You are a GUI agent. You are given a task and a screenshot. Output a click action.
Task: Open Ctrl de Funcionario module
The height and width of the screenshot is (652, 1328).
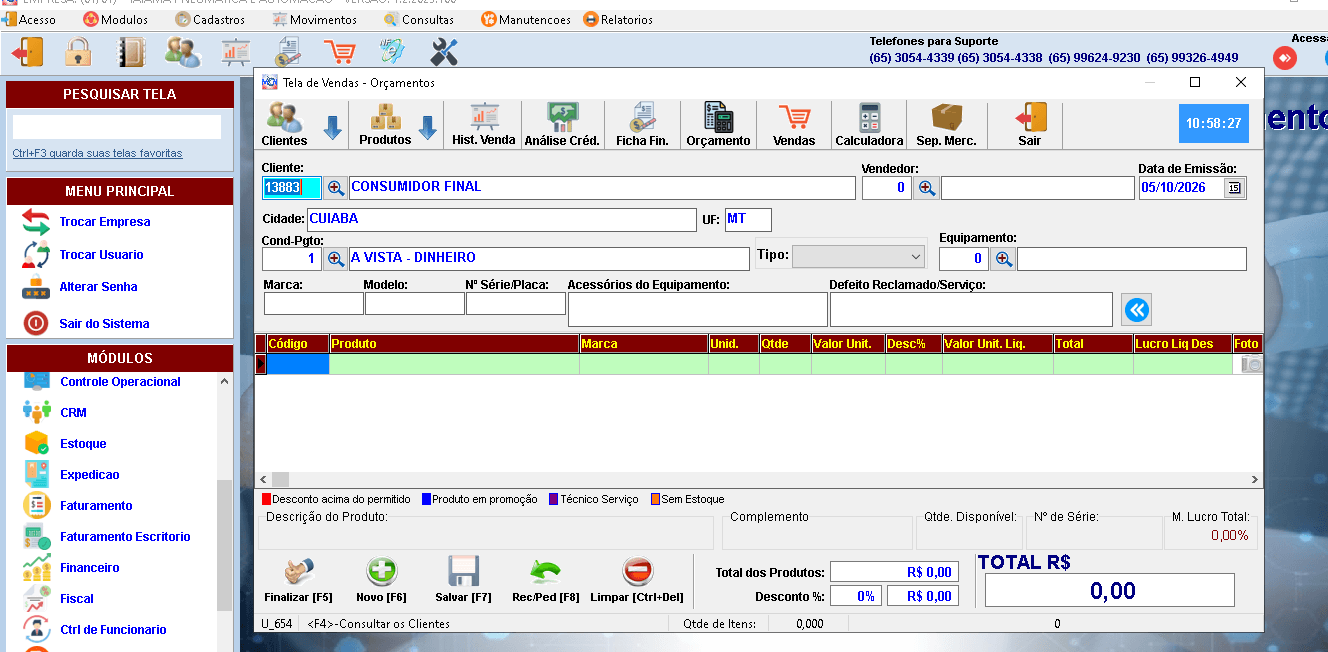click(x=113, y=629)
